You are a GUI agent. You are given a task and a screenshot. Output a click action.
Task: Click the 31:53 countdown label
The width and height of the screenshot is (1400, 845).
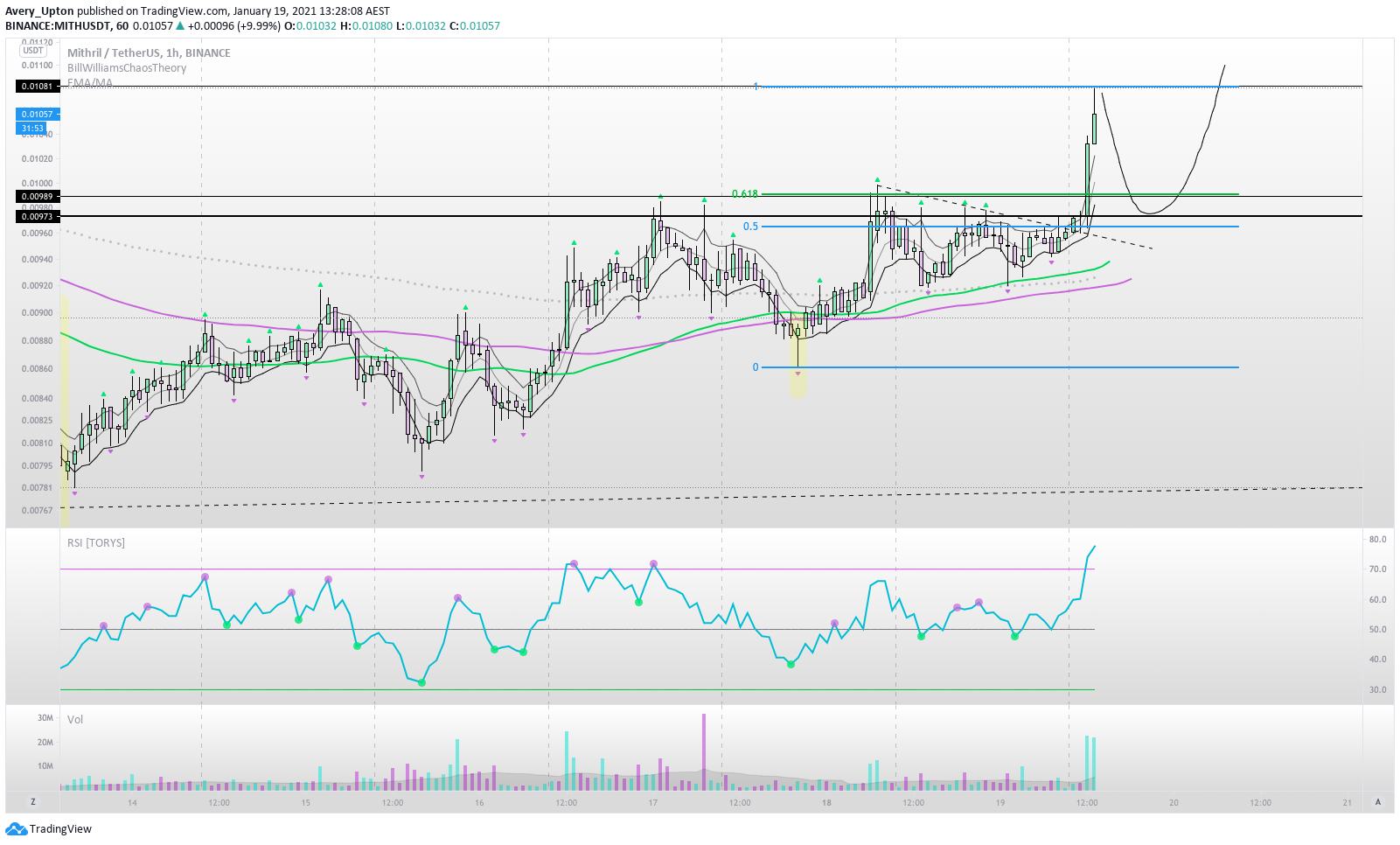click(32, 128)
